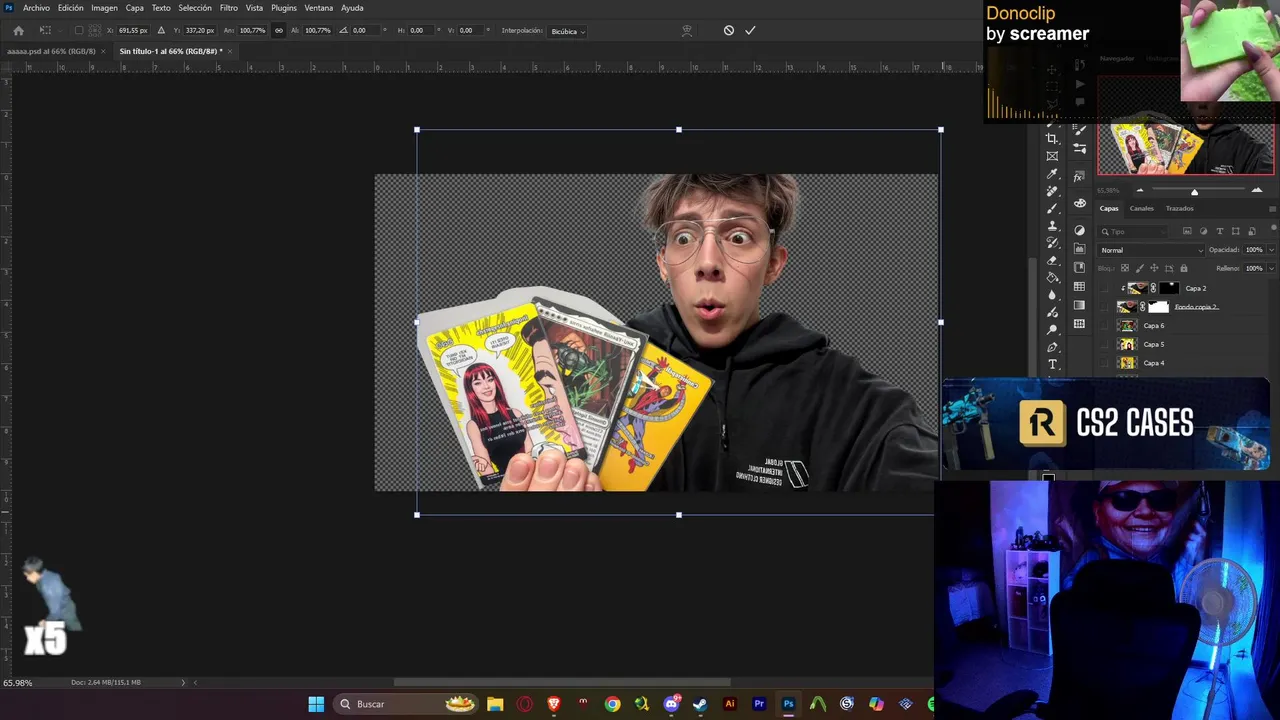The width and height of the screenshot is (1280, 720).
Task: Open the Swatches grid panel icon
Action: click(1080, 287)
